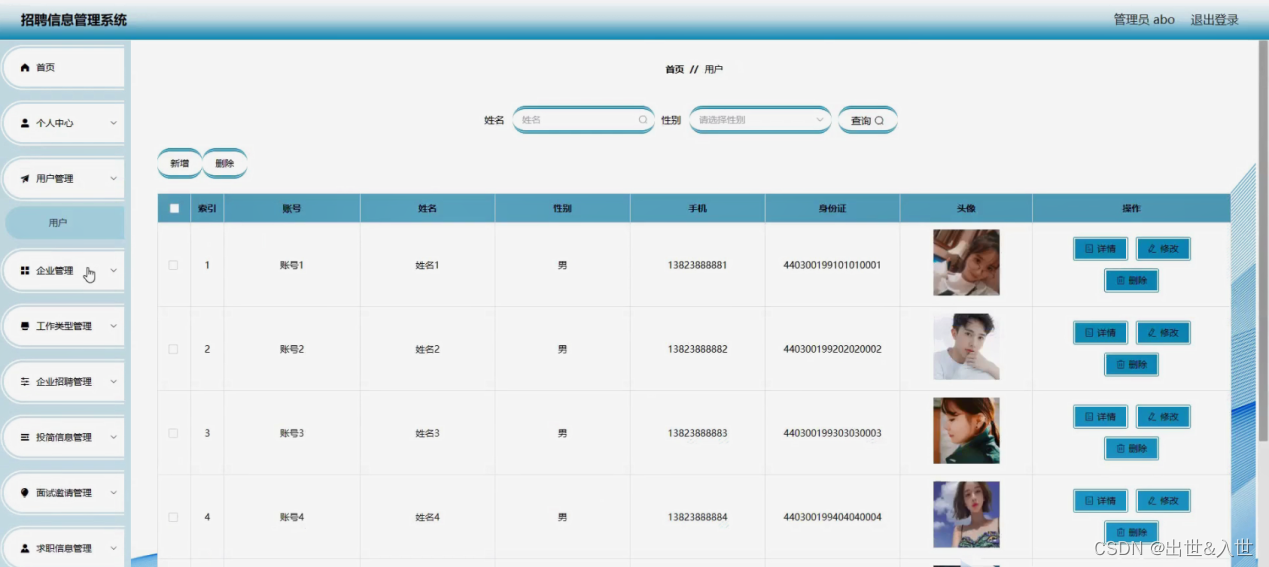Click the magnifier icon on the 查询 button
The width and height of the screenshot is (1269, 567).
[880, 120]
